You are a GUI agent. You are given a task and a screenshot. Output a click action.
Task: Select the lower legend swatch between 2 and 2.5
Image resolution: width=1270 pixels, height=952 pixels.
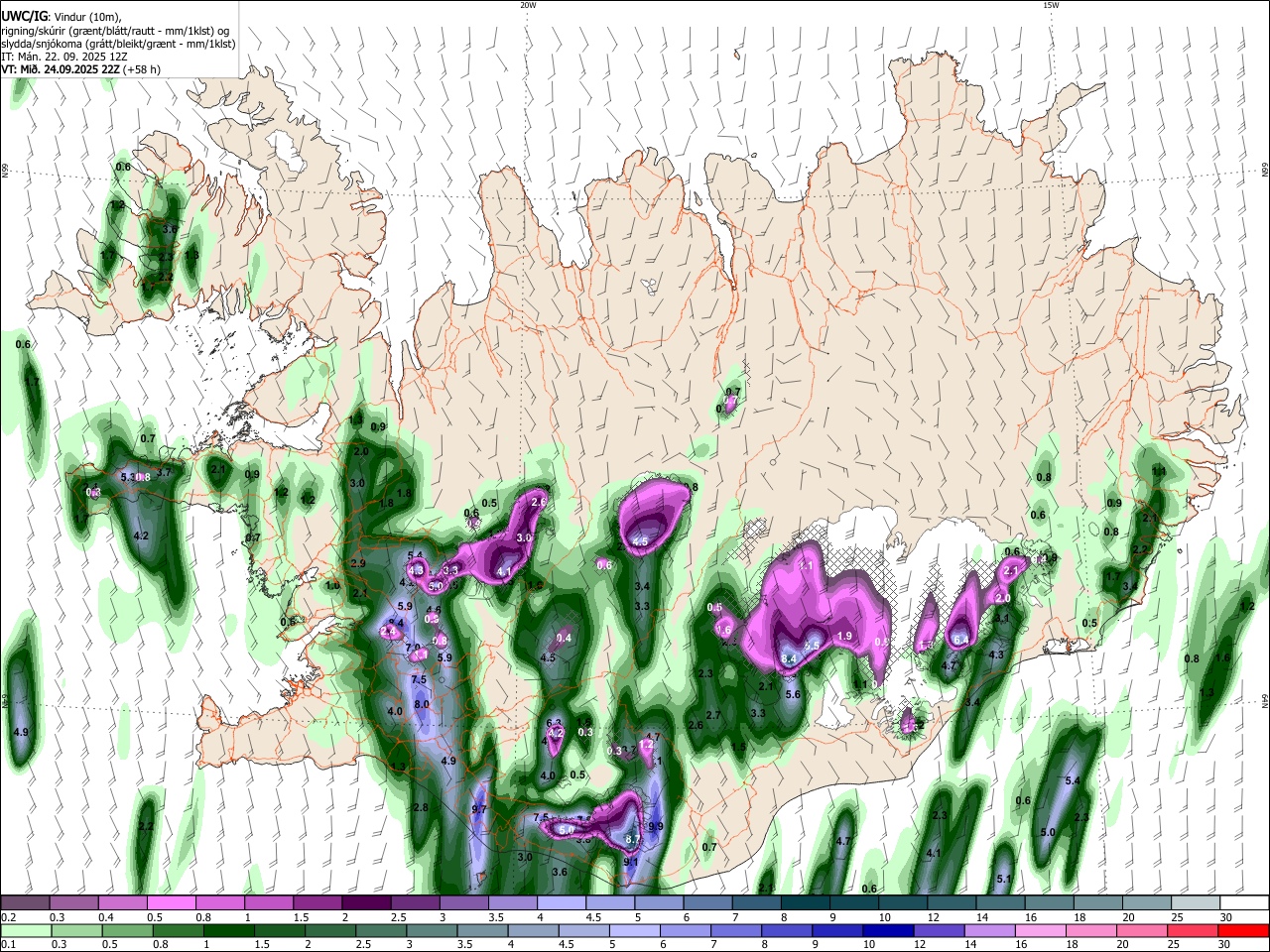tap(328, 930)
